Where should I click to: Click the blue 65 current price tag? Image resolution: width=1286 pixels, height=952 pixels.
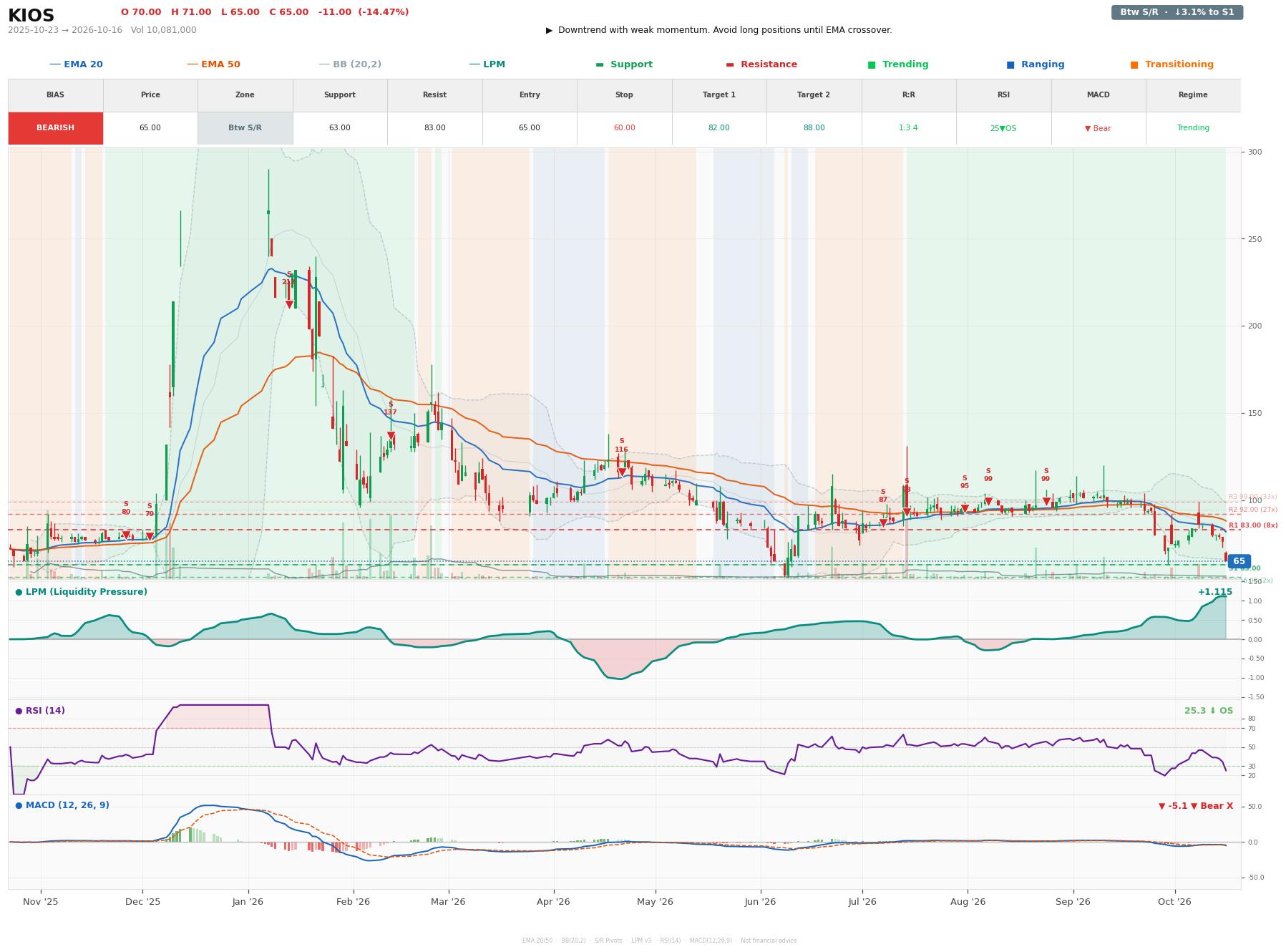[x=1239, y=562]
